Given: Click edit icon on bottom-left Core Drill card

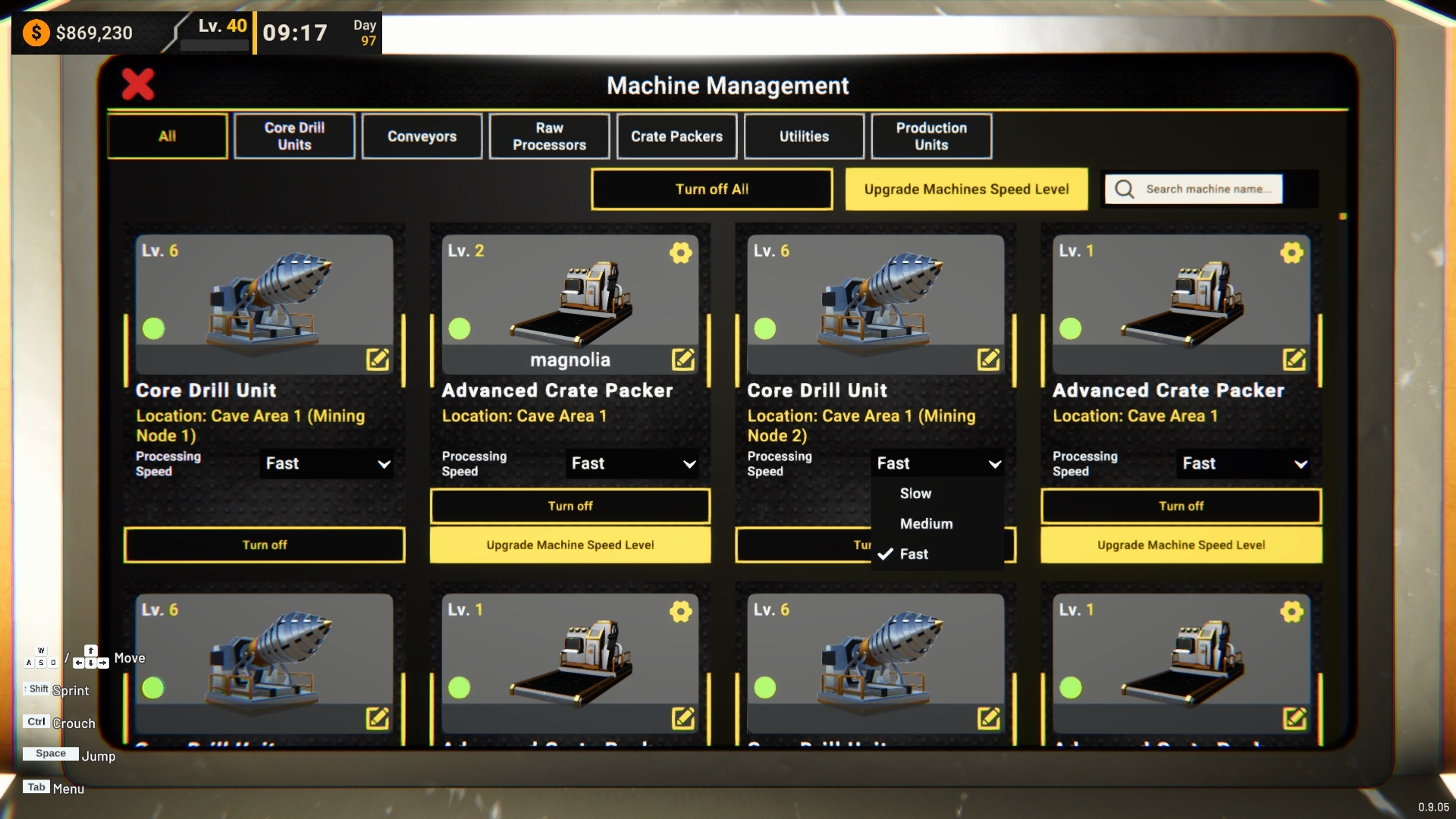Looking at the screenshot, I should [377, 717].
